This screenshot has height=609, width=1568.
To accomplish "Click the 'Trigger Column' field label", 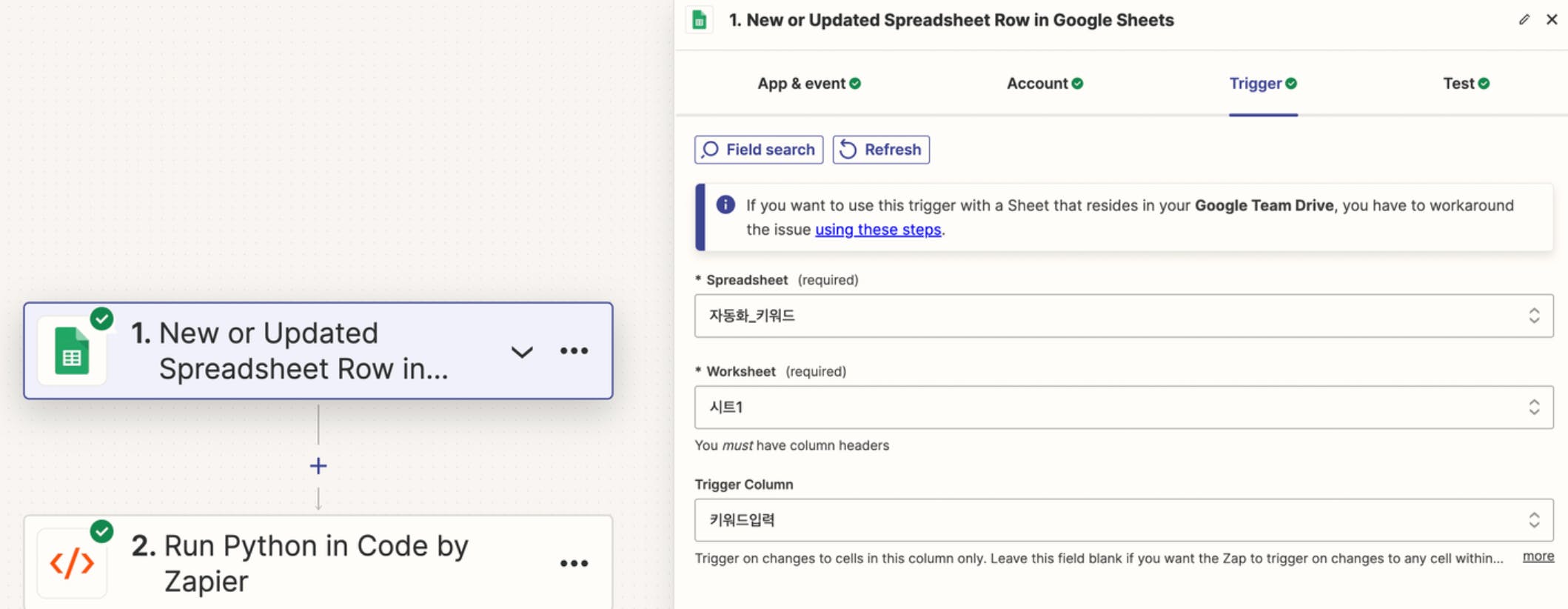I will pyautogui.click(x=744, y=485).
